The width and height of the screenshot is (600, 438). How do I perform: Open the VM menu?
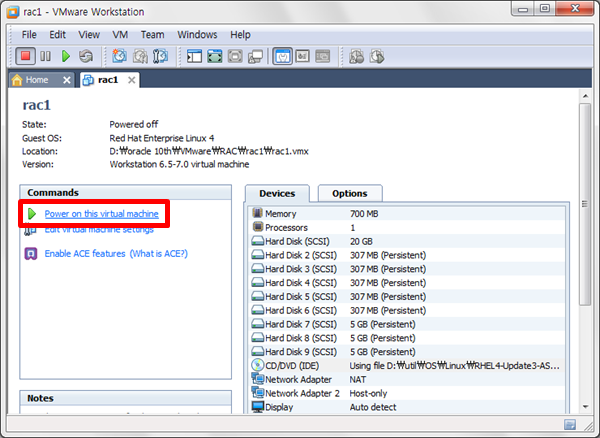coord(120,35)
